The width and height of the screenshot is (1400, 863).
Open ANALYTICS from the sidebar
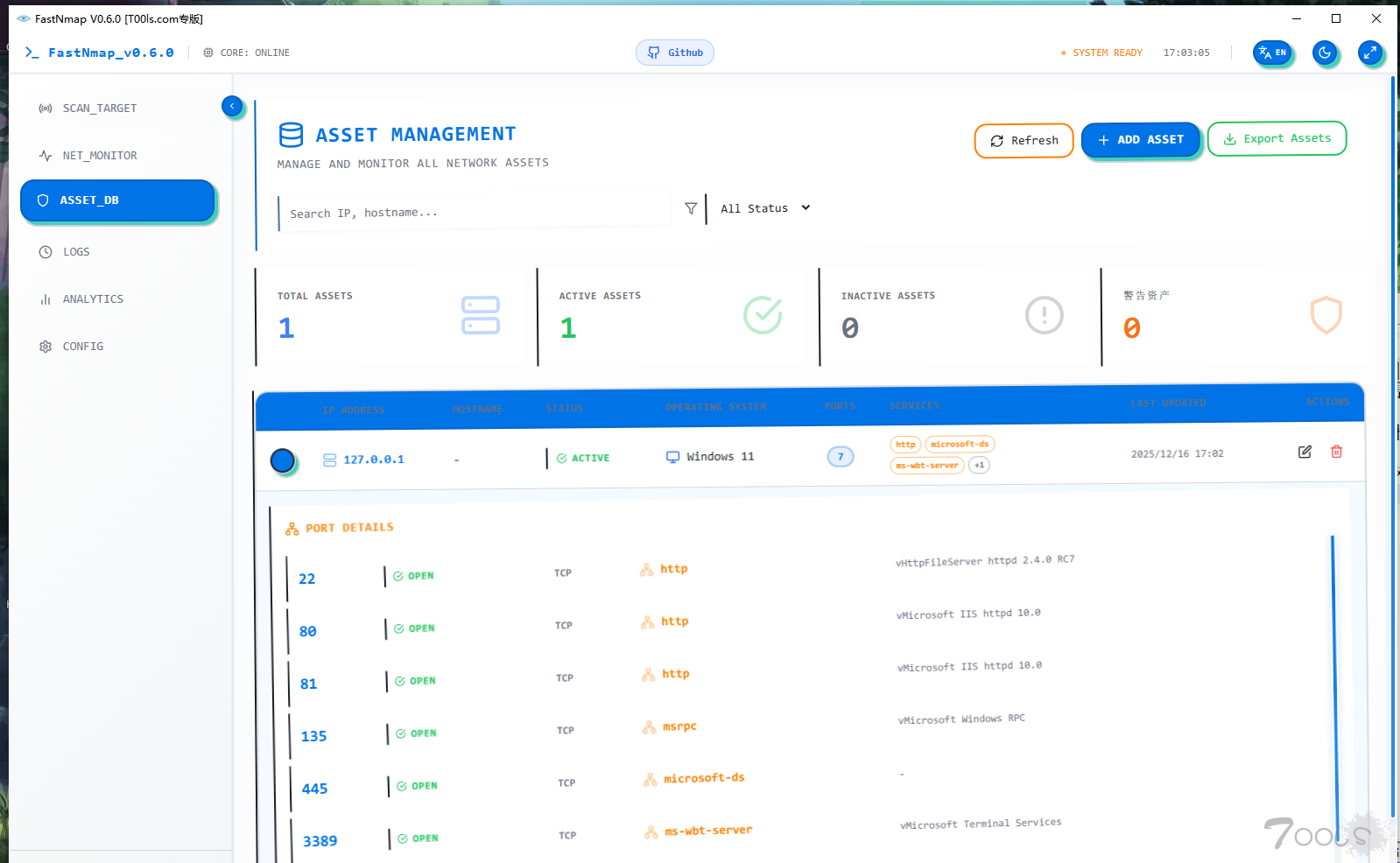pyautogui.click(x=93, y=299)
